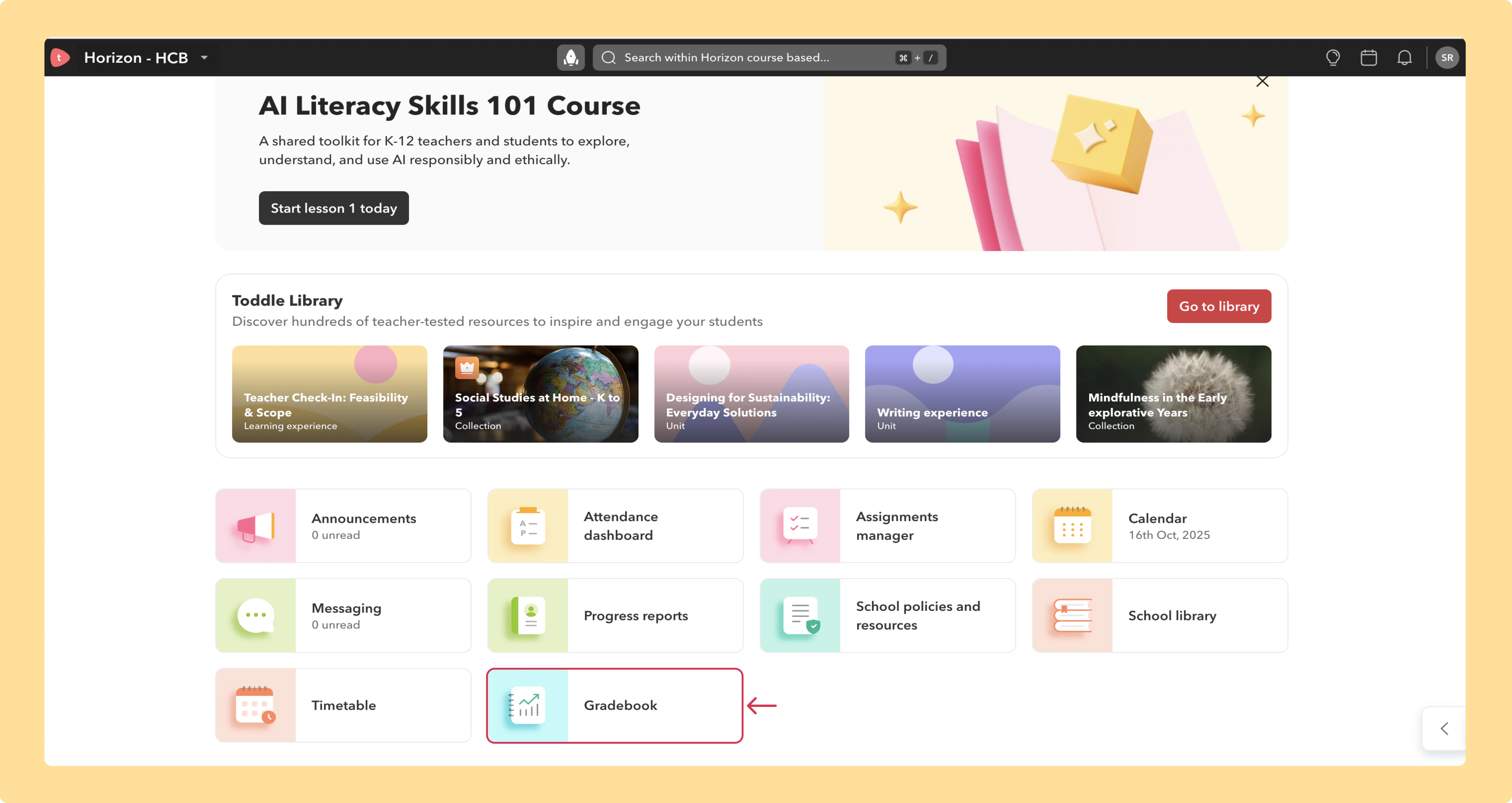Screen dimensions: 1512x803
Task: Expand the side panel chevron
Action: (x=1444, y=728)
